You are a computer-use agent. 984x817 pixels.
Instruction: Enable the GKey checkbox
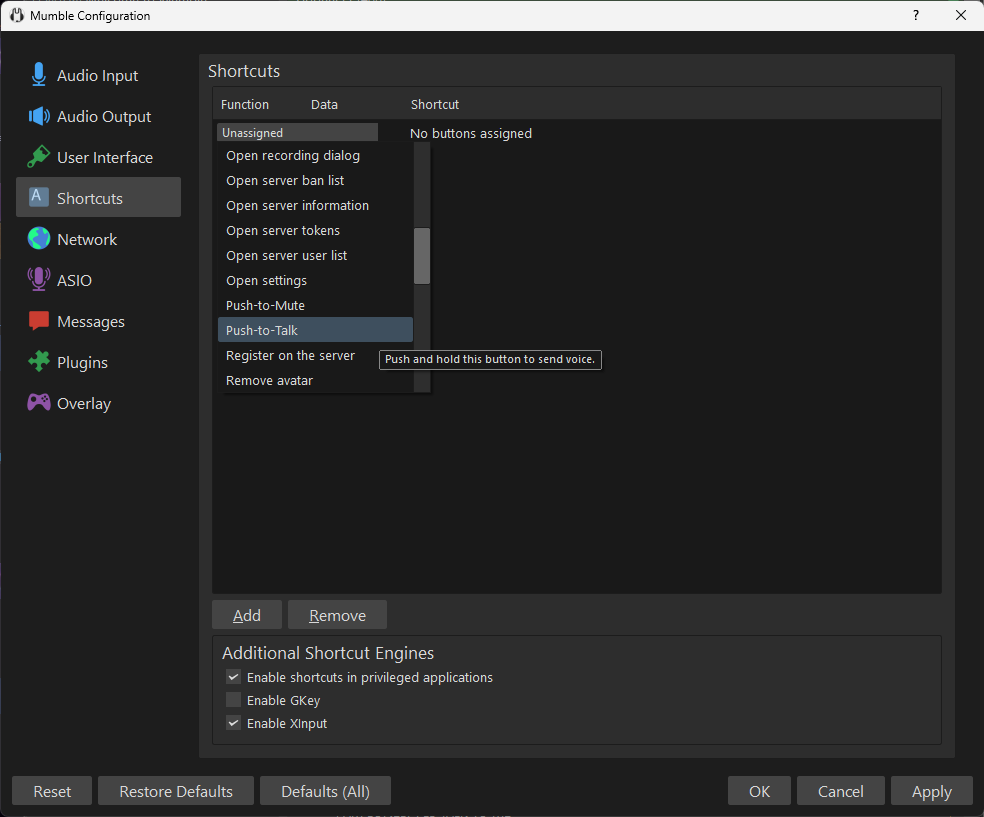point(233,700)
